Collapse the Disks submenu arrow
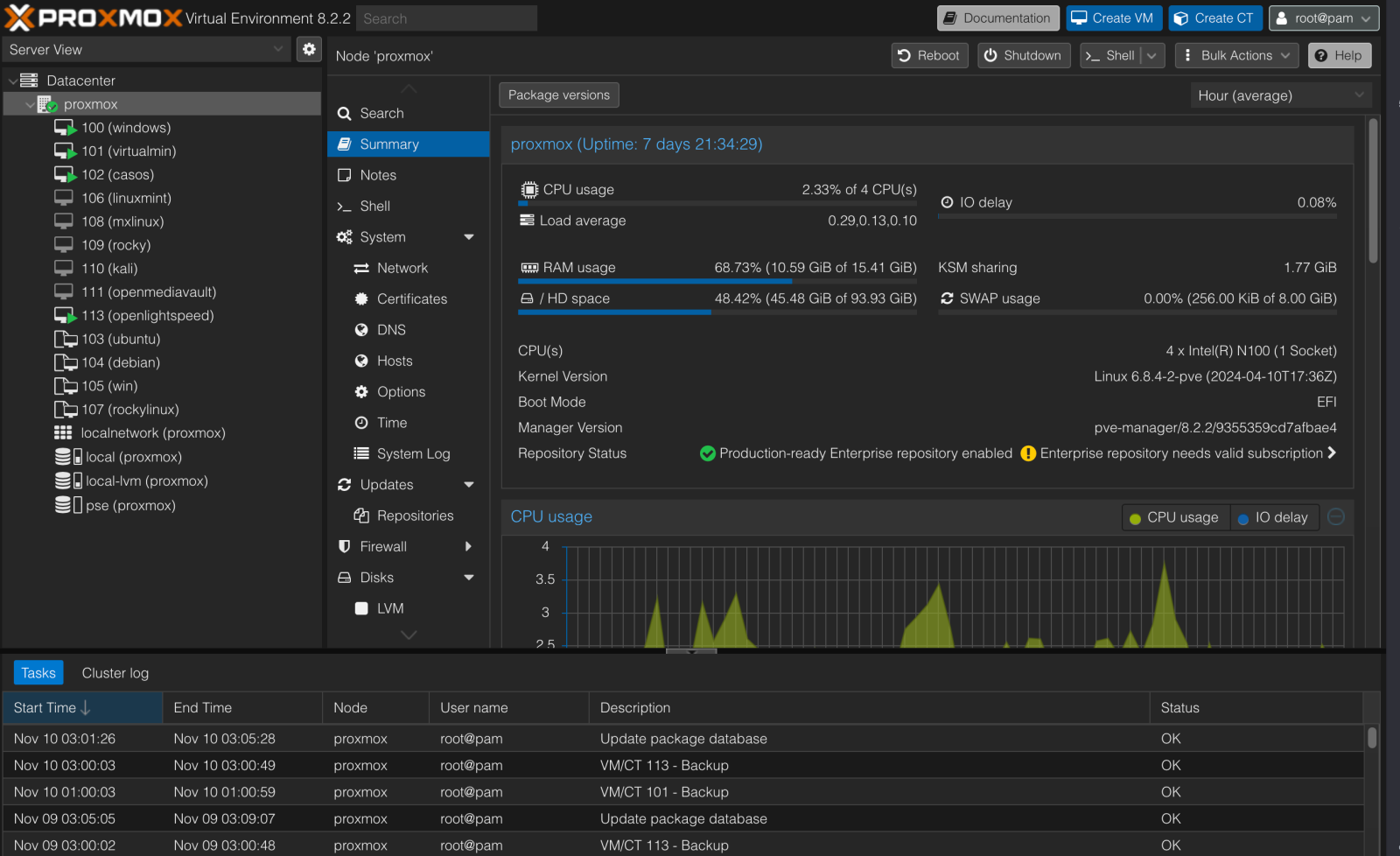 (x=469, y=578)
